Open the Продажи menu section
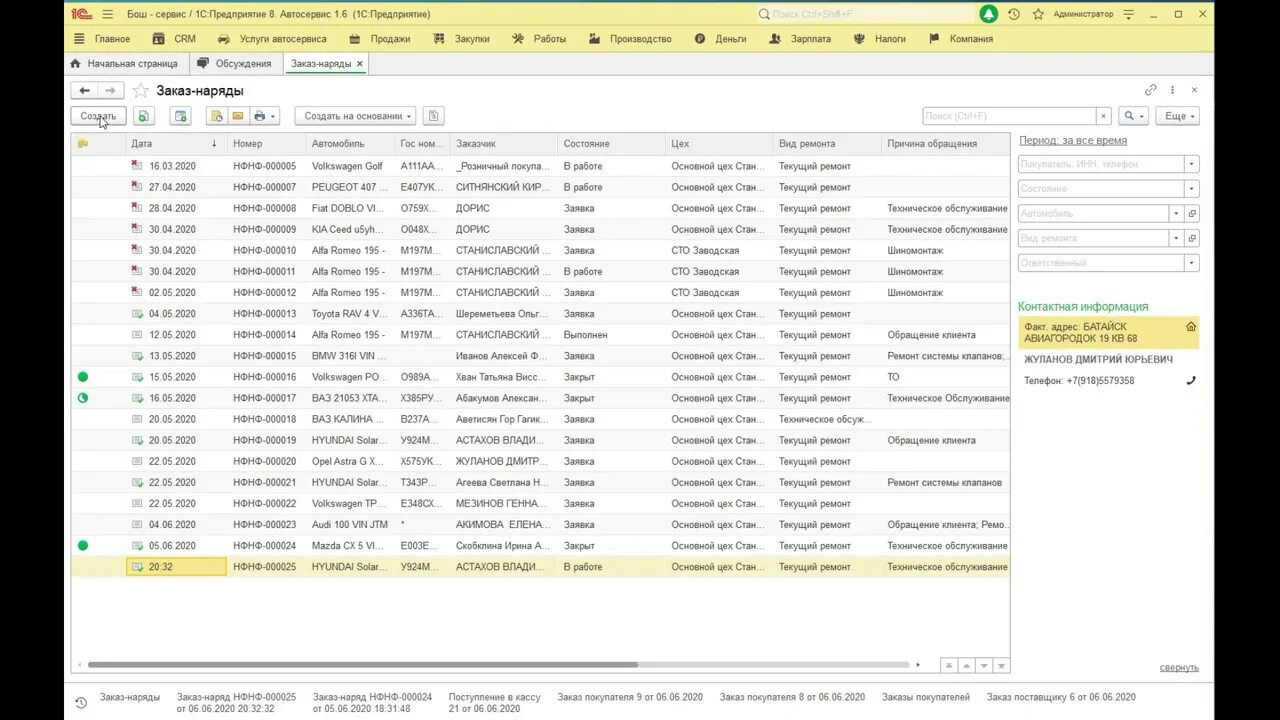Screen dimensions: 1280x720 tap(379, 39)
